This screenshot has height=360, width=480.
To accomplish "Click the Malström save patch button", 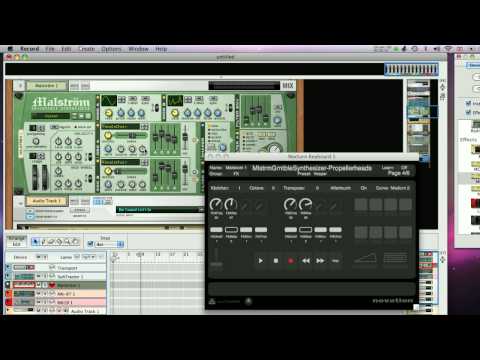I will tap(88, 116).
